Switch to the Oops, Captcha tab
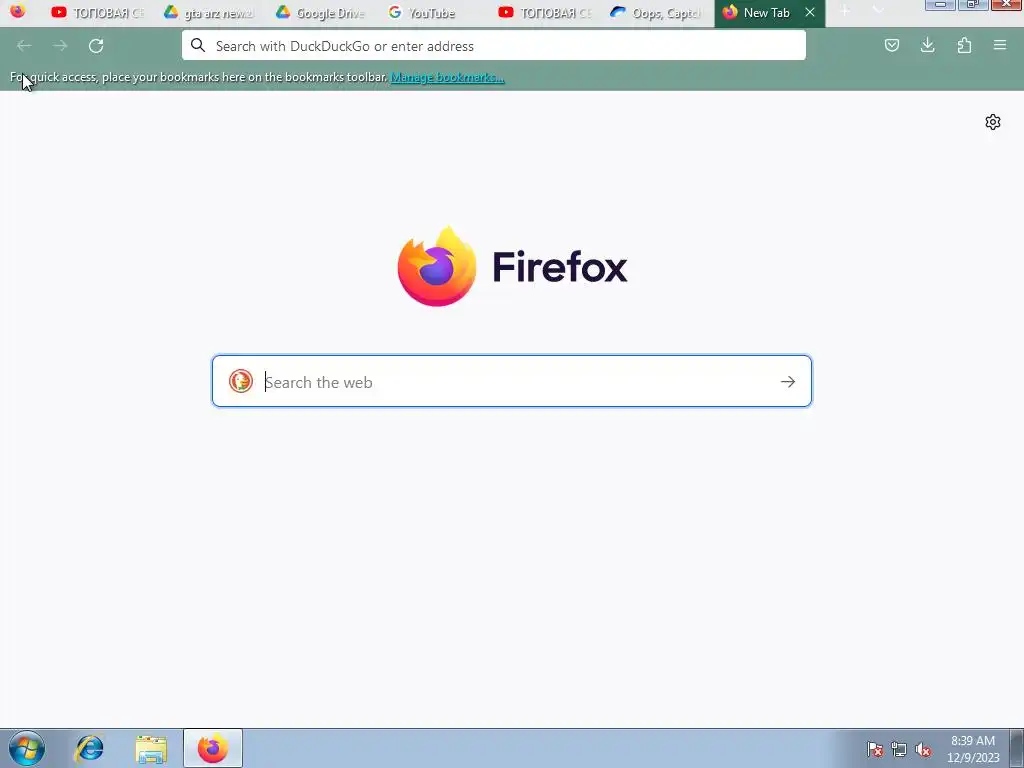Image resolution: width=1024 pixels, height=768 pixels. [x=656, y=12]
